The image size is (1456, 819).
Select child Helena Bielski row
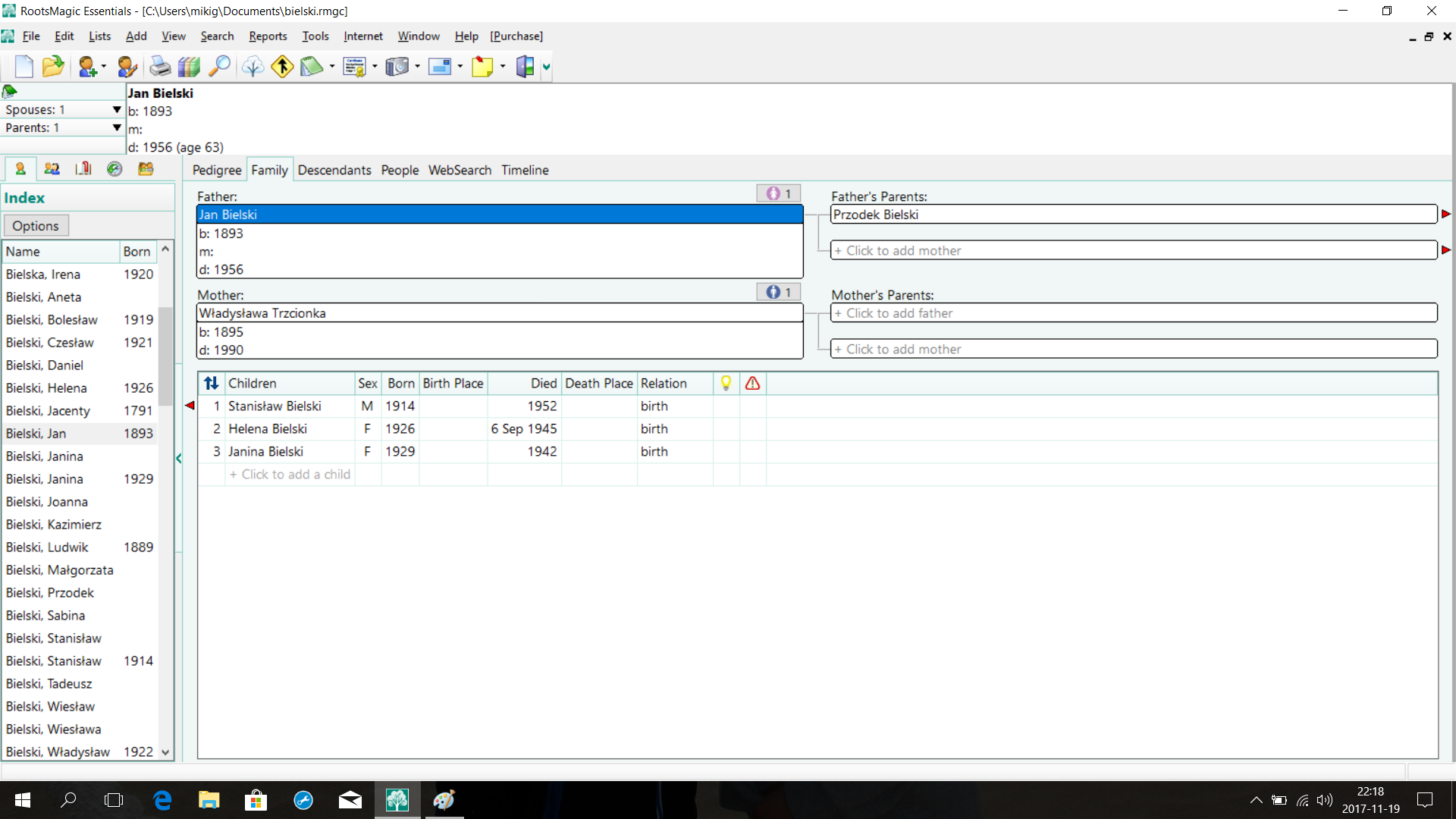[817, 428]
